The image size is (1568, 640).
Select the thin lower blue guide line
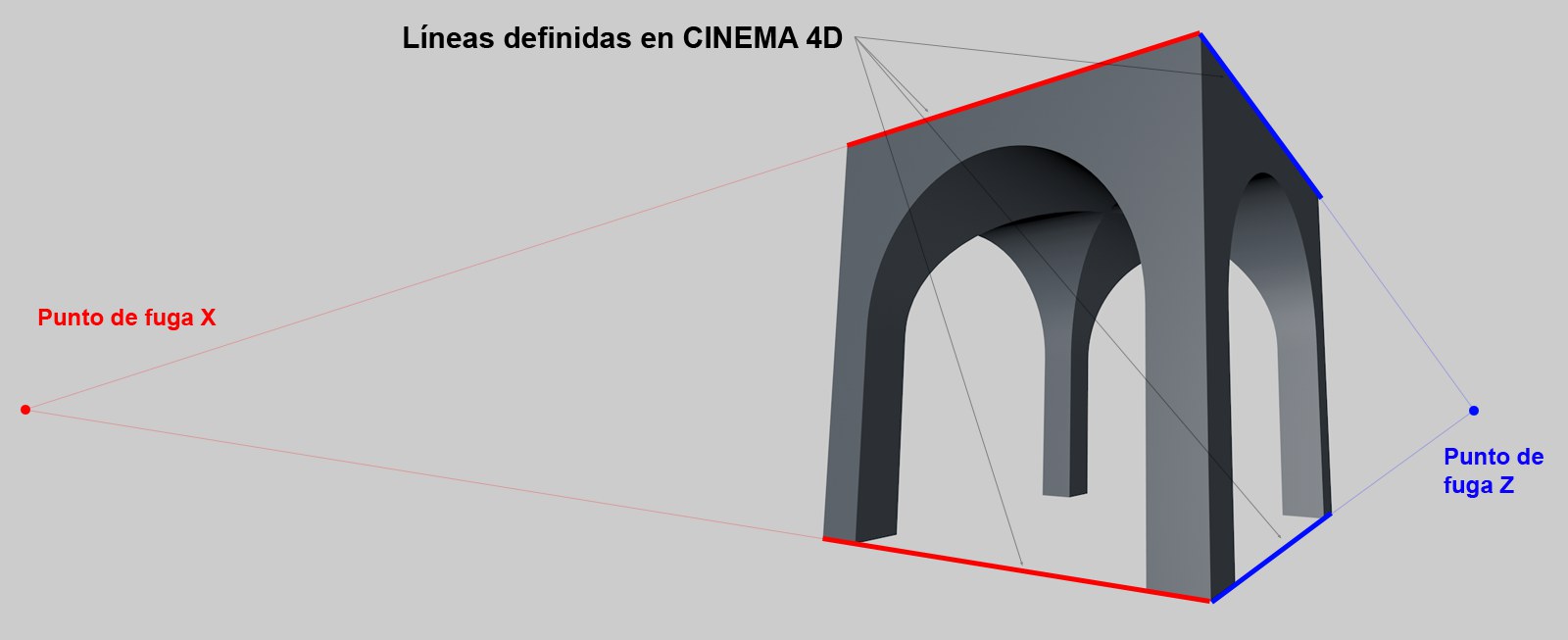[x=1401, y=463]
